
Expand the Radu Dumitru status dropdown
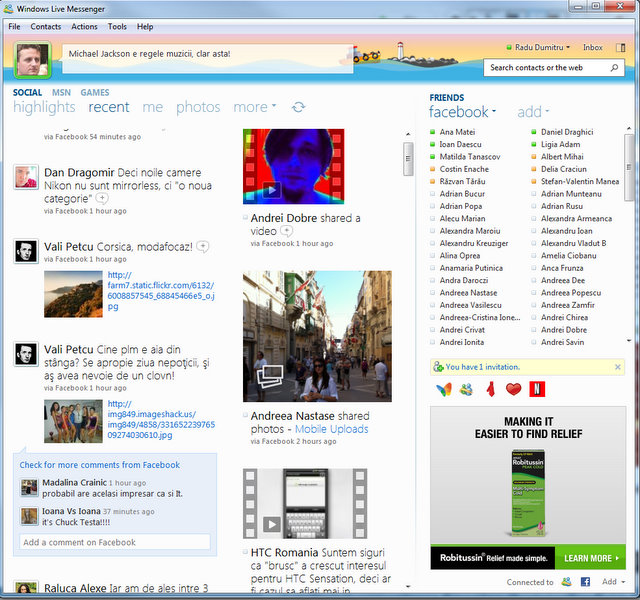[568, 47]
